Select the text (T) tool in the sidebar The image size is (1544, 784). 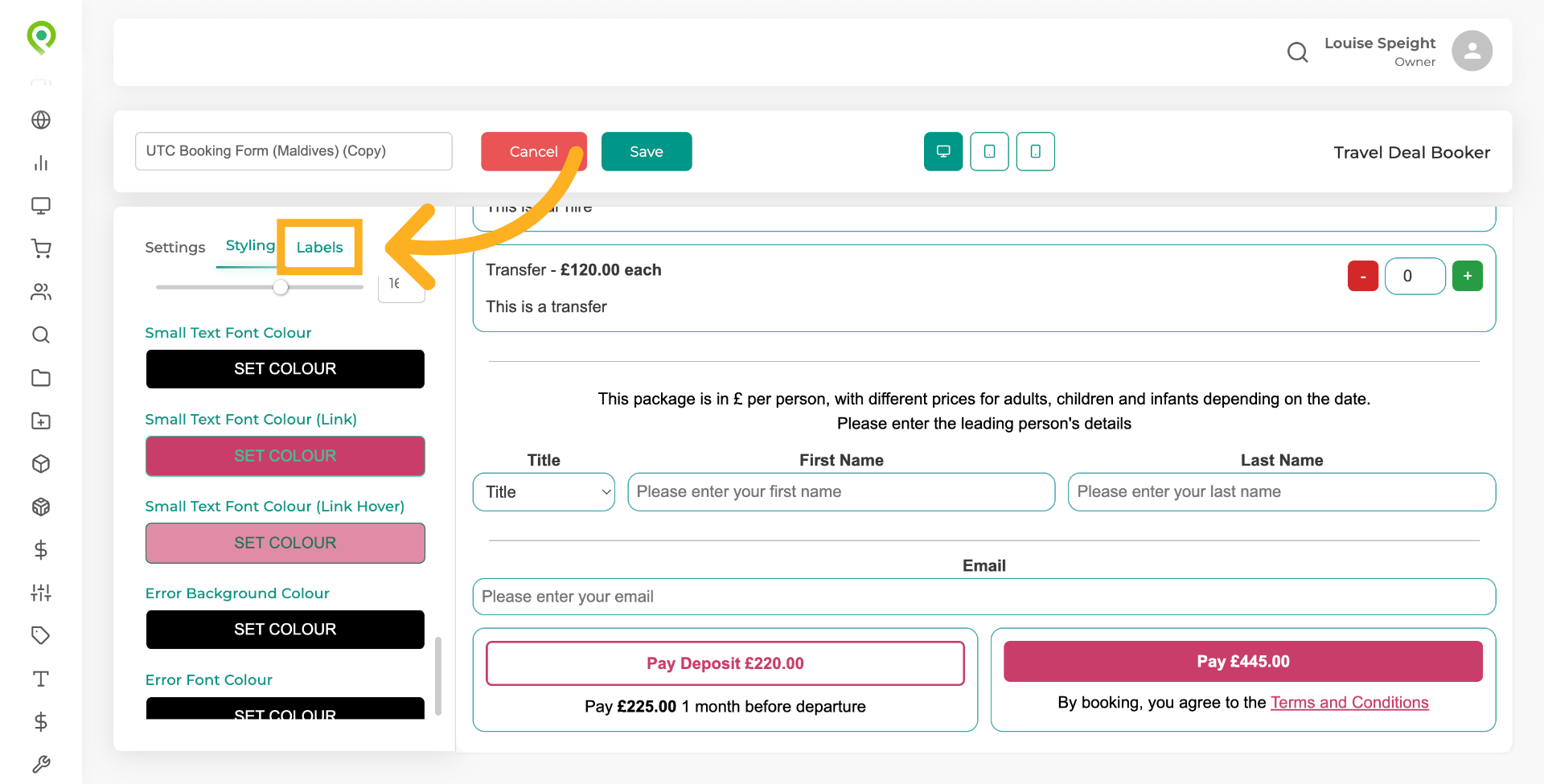[41, 679]
